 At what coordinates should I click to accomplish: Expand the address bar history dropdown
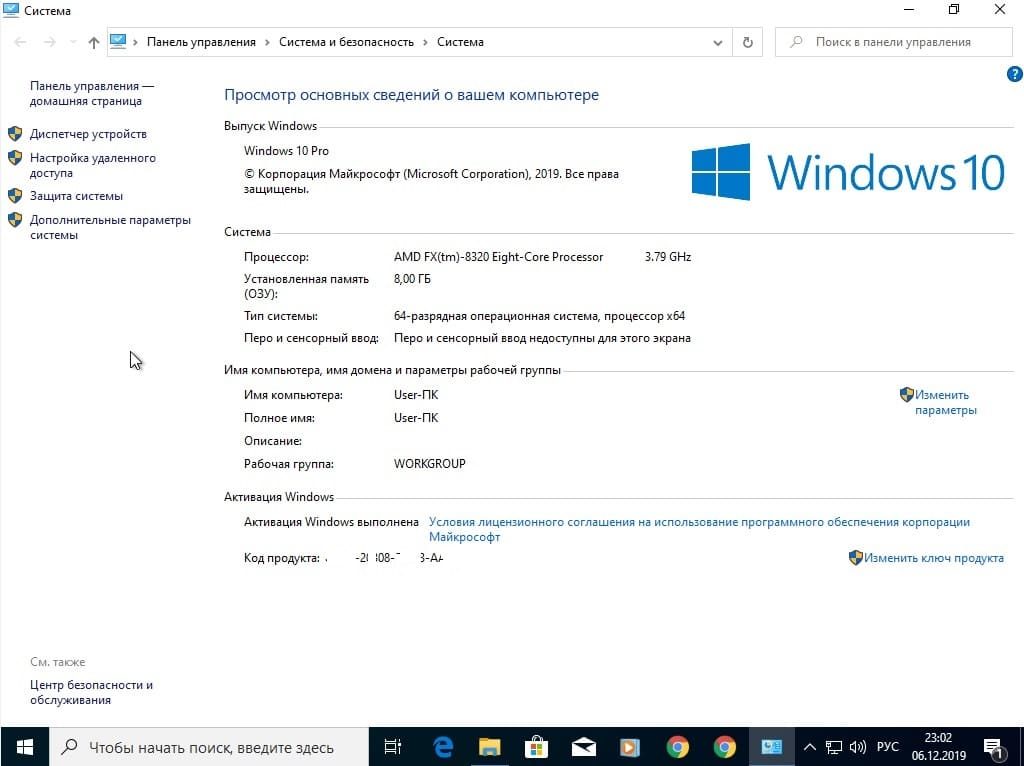coord(718,42)
